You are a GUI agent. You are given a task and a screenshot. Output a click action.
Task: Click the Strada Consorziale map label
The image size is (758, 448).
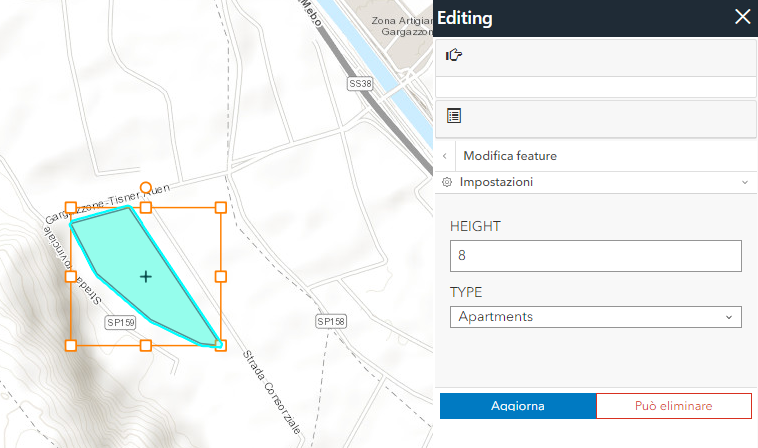click(272, 392)
